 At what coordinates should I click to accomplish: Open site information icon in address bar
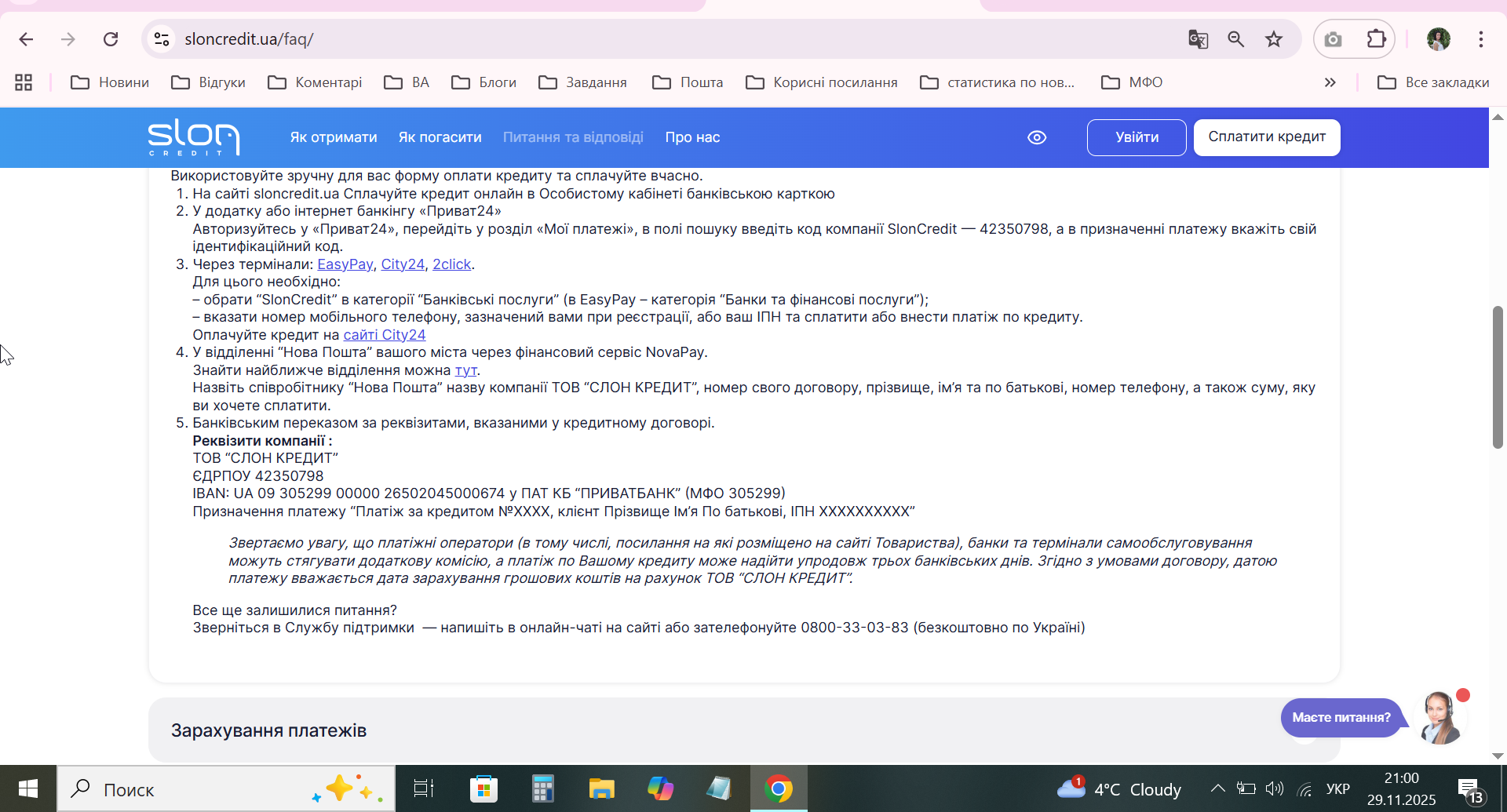coord(162,39)
